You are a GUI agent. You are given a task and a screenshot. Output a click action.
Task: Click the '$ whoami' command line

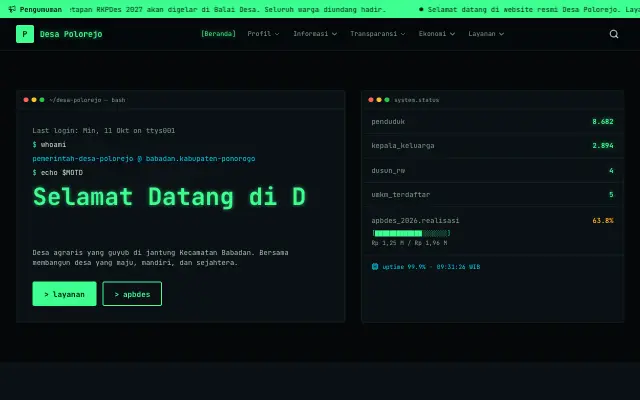tap(49, 144)
